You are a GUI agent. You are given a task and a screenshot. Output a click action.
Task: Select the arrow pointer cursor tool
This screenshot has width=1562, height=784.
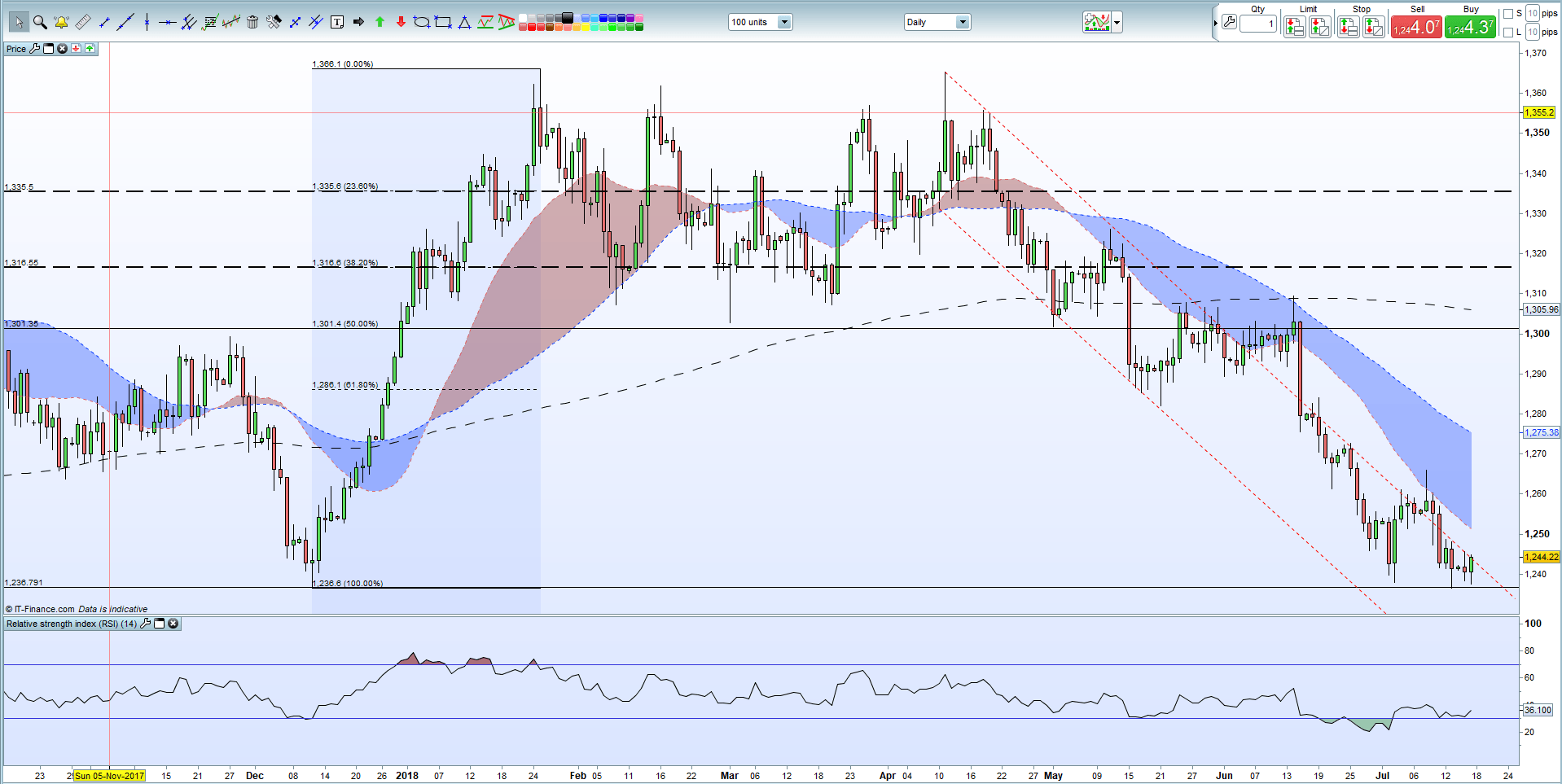click(x=20, y=22)
